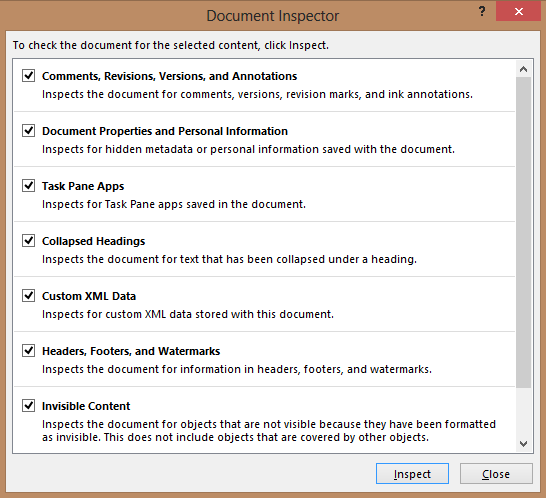
Task: Uncheck Comments, Revisions, Versions, and Annotations
Action: (29, 76)
